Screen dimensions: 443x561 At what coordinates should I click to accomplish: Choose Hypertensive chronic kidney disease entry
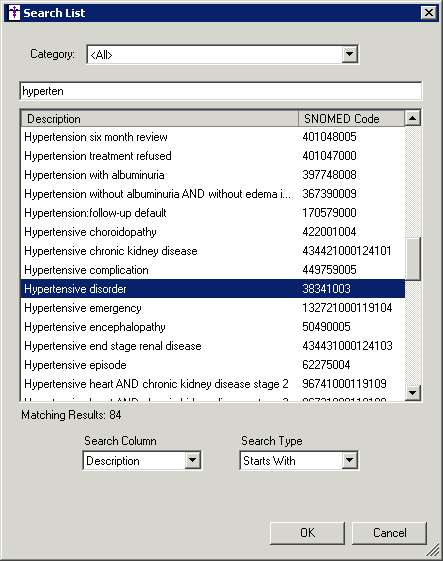[x=213, y=251]
